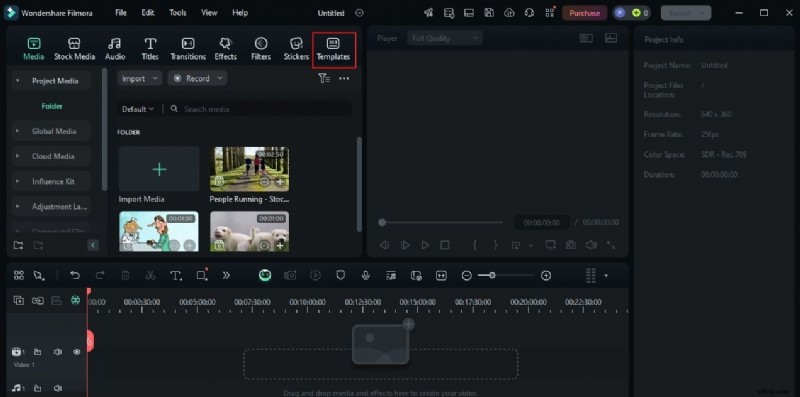The height and width of the screenshot is (397, 800).
Task: Add a new track in timeline header
Action: pos(18,301)
